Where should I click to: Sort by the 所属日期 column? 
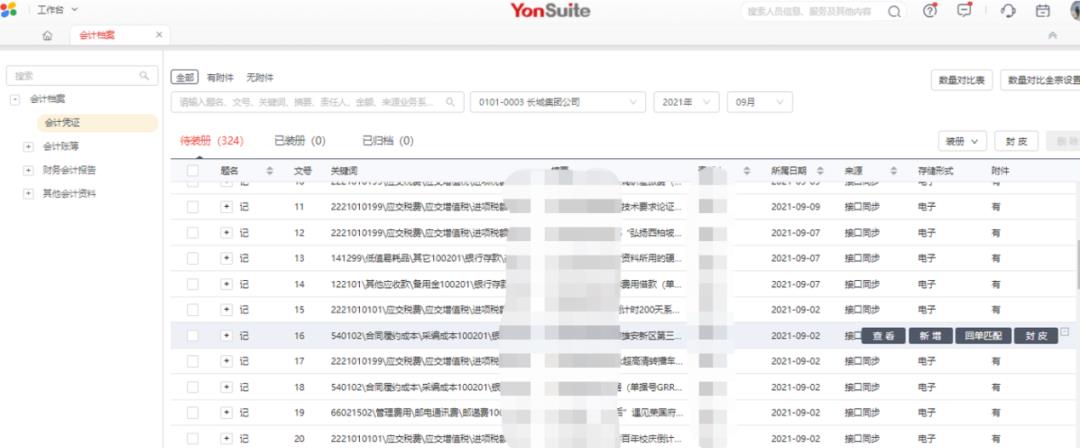coord(820,171)
